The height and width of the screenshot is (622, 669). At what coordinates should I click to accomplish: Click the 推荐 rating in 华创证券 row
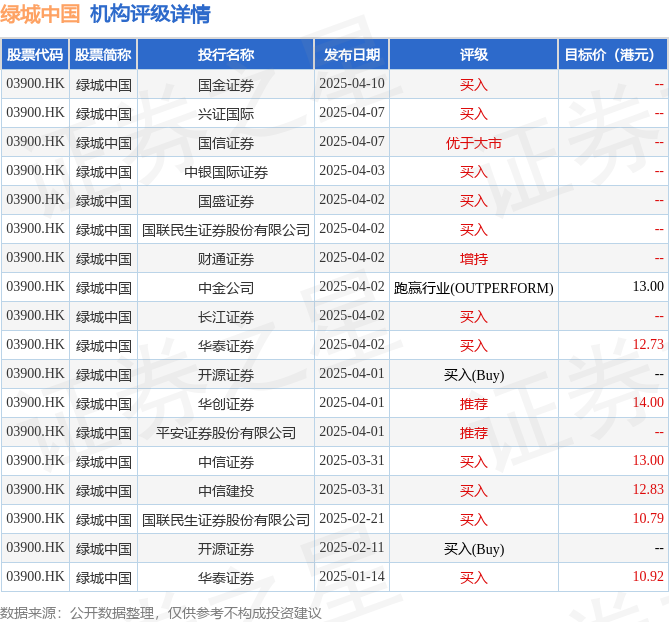[474, 404]
